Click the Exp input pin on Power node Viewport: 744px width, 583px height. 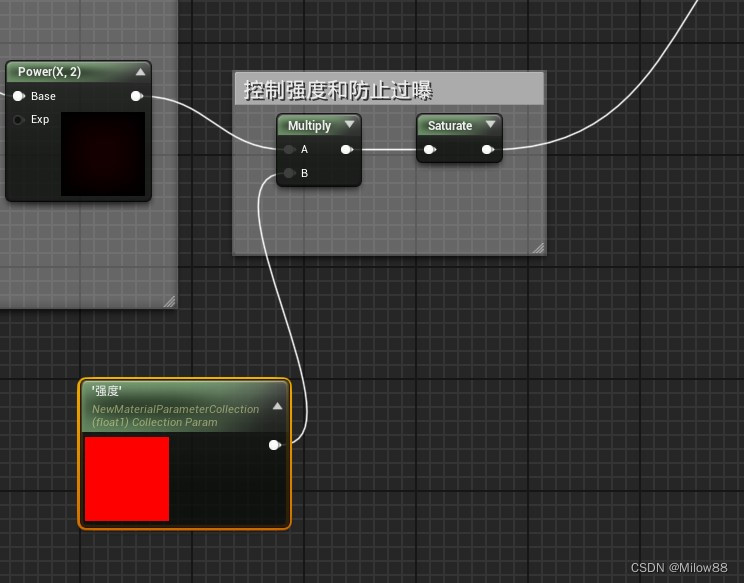[x=19, y=120]
